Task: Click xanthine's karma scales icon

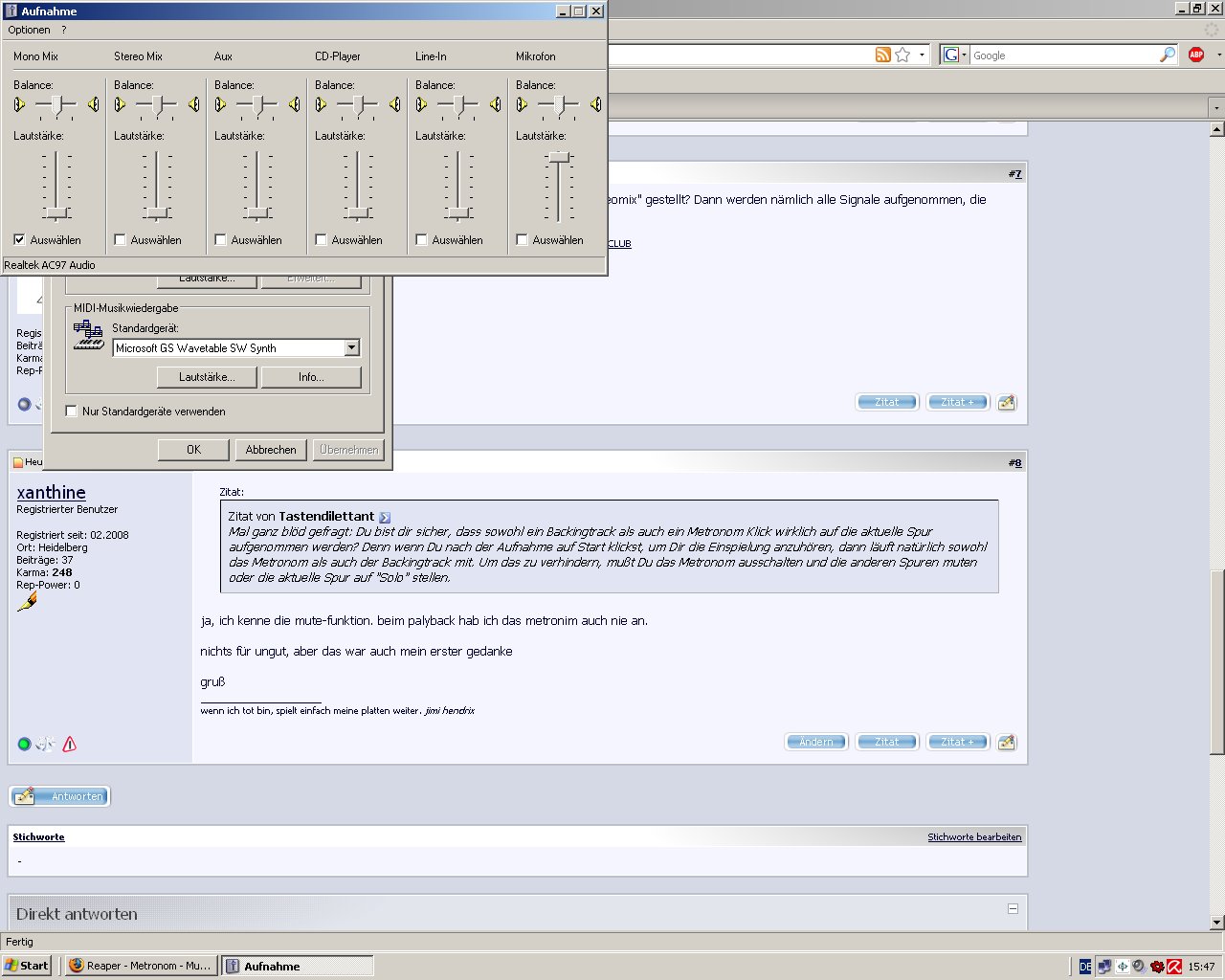Action: (x=45, y=744)
